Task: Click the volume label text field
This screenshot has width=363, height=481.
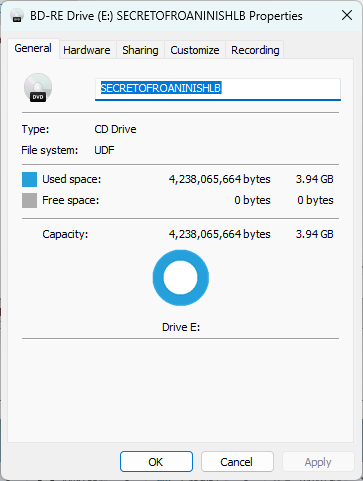Action: pyautogui.click(x=218, y=89)
